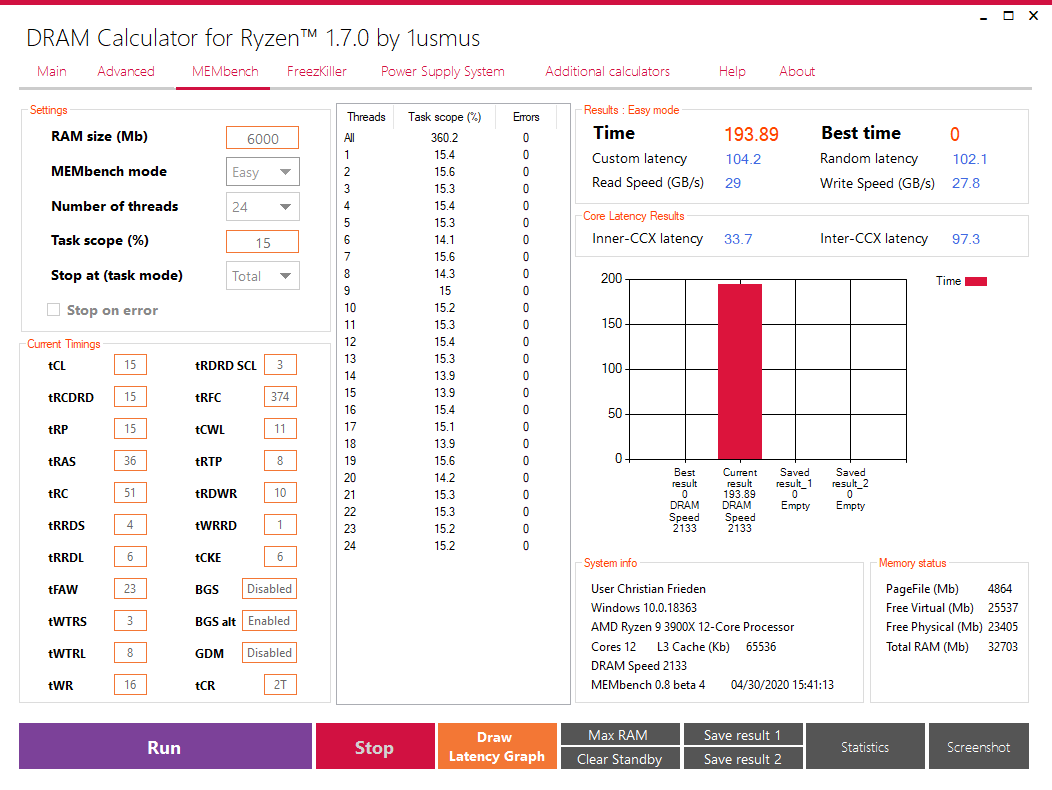Click the tRP timing field

pyautogui.click(x=130, y=428)
